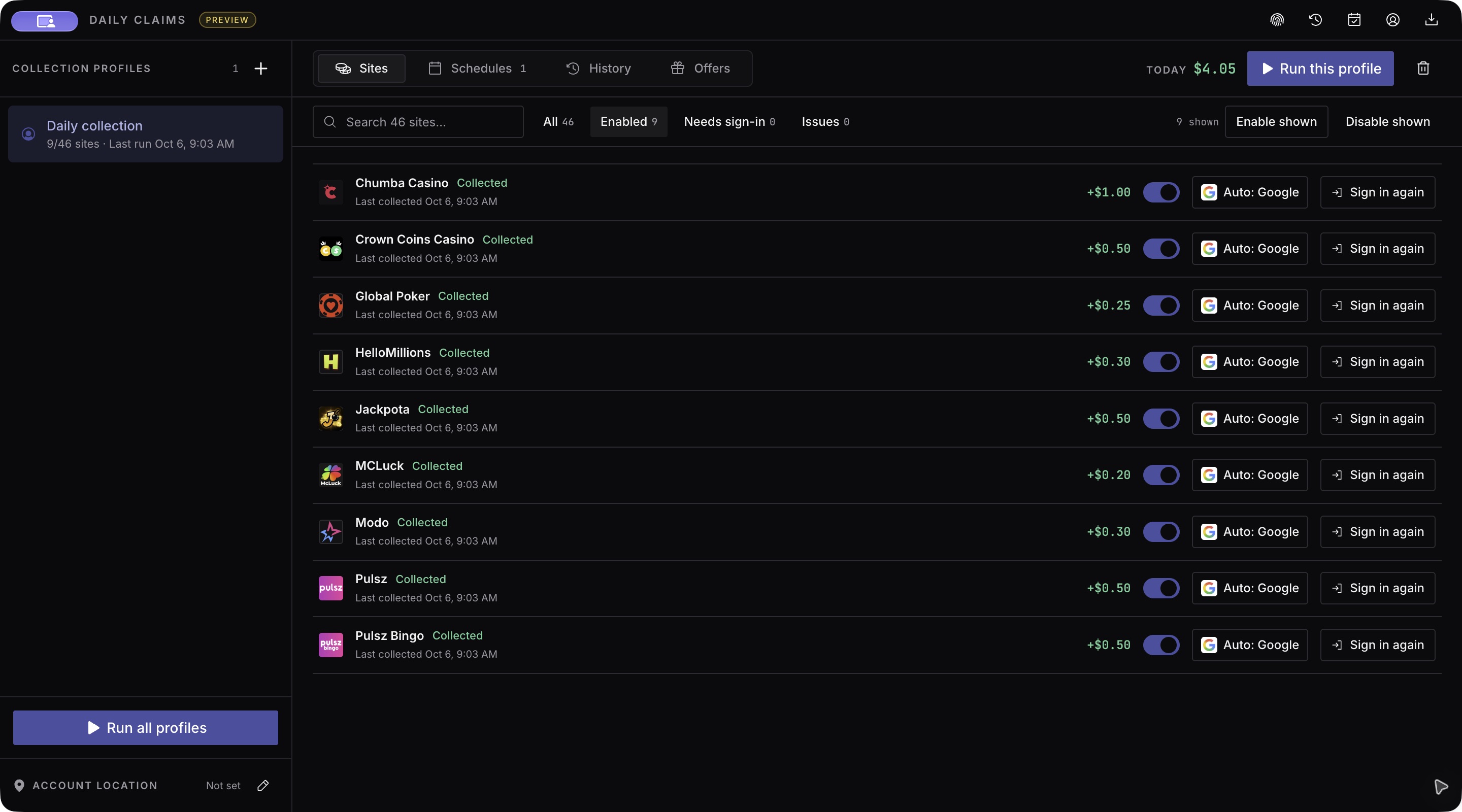Switch to the History tab
This screenshot has height=812, width=1462.
[598, 69]
